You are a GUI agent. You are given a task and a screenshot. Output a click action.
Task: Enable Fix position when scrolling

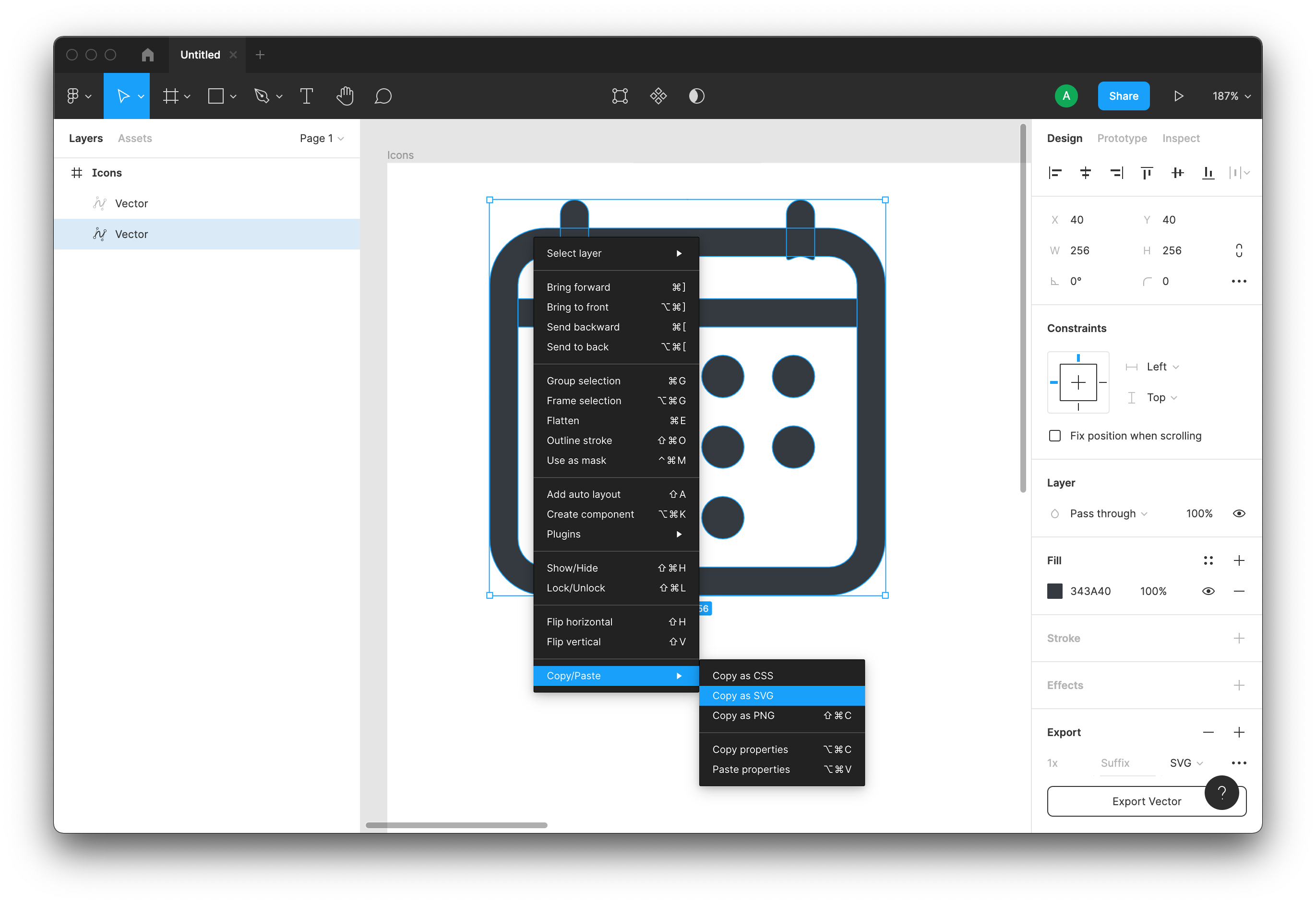(1054, 436)
